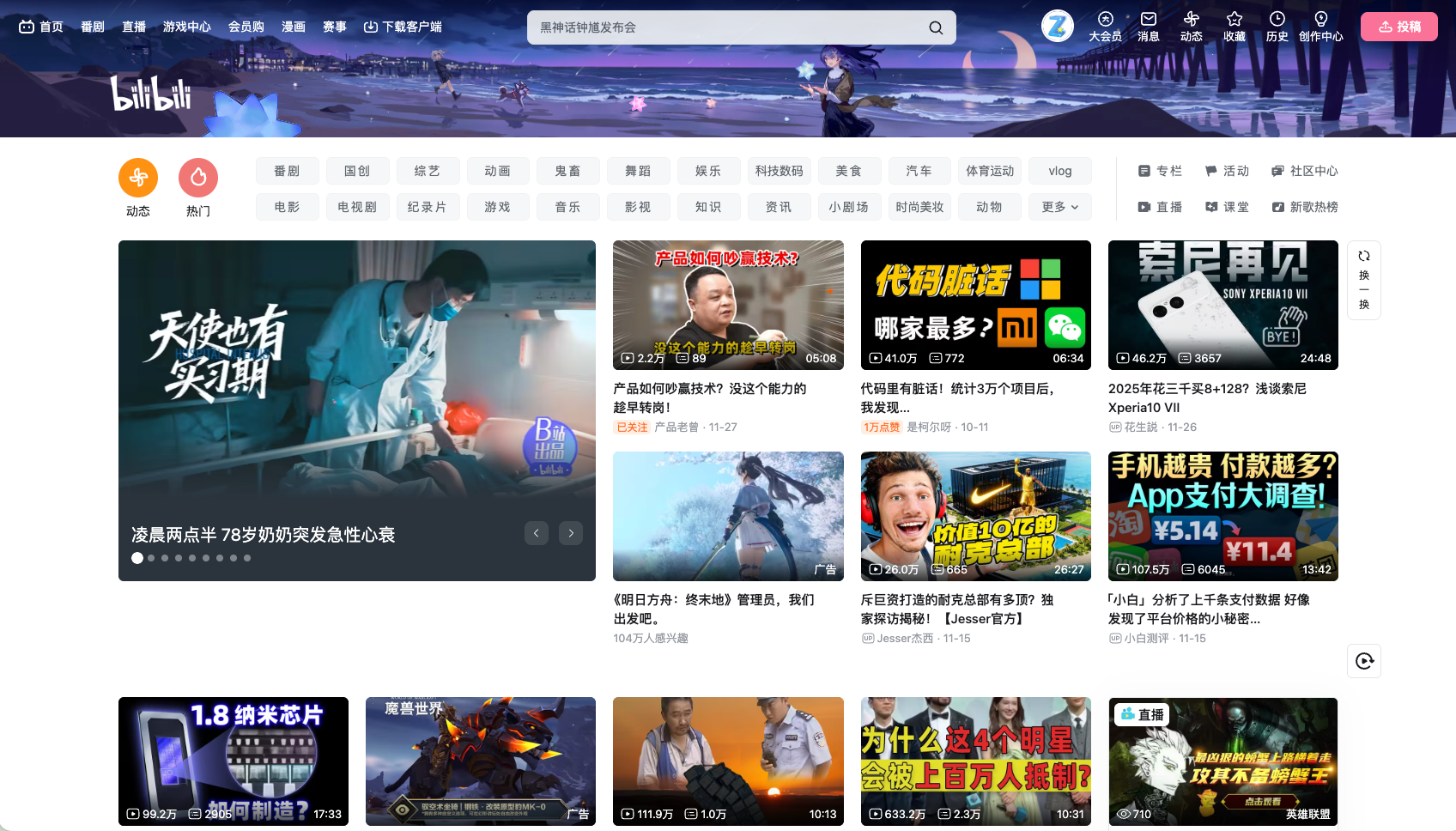Refresh recommendations with 换一换 button
The height and width of the screenshot is (831, 1456).
tap(1363, 280)
